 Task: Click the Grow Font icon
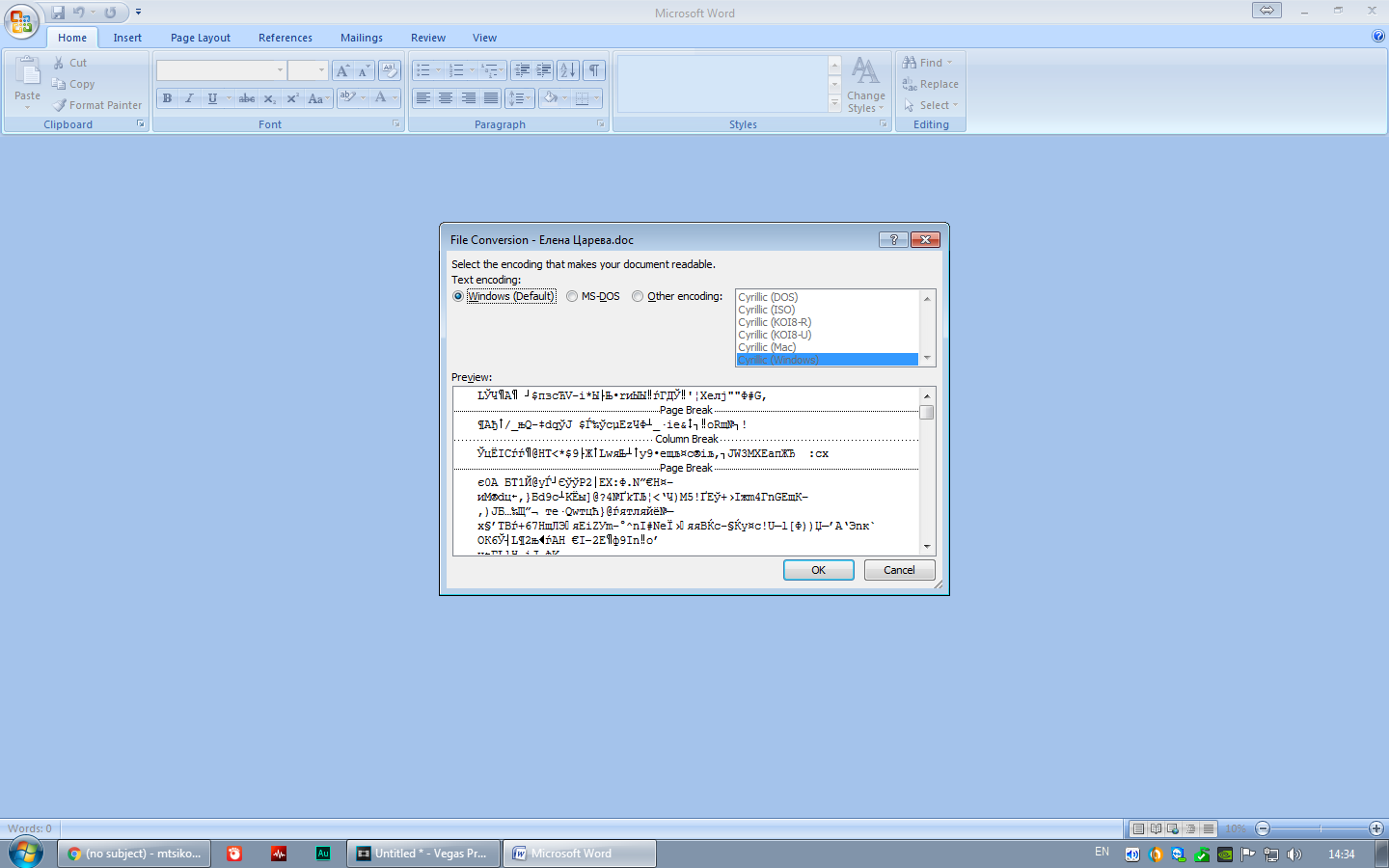342,70
